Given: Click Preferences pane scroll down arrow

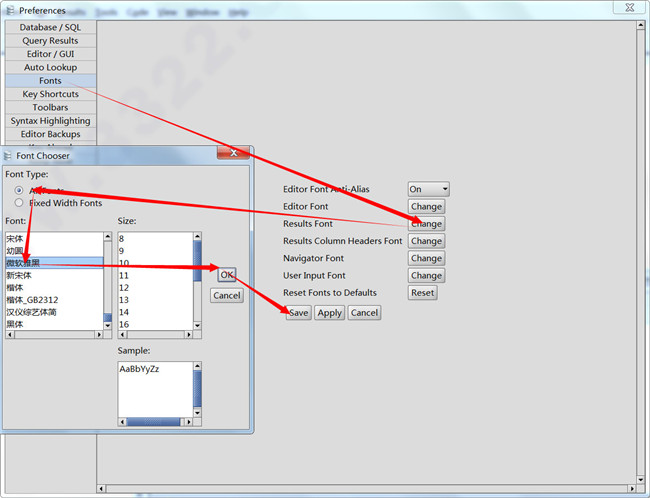Looking at the screenshot, I should (x=640, y=480).
